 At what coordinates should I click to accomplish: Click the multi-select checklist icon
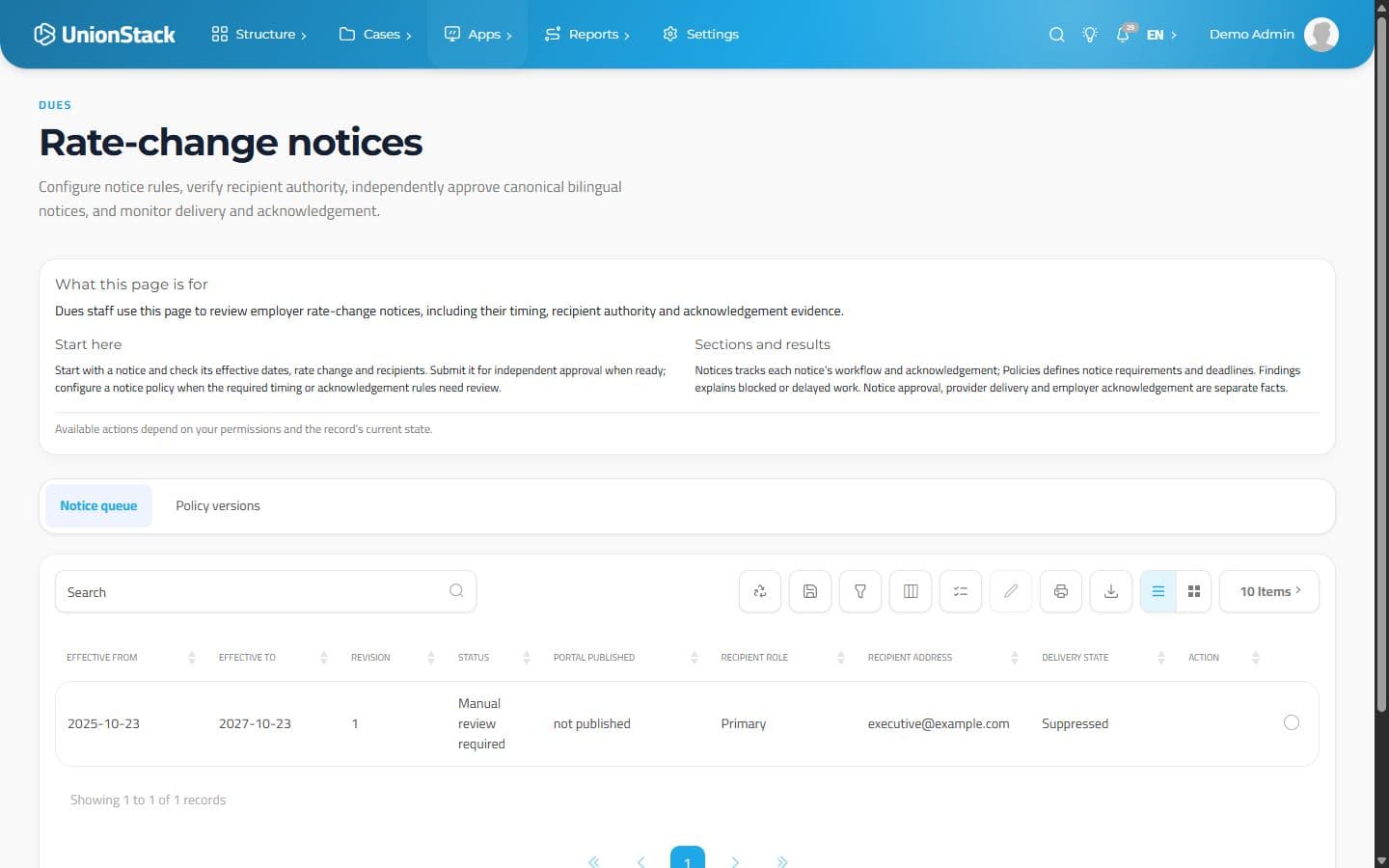961,591
